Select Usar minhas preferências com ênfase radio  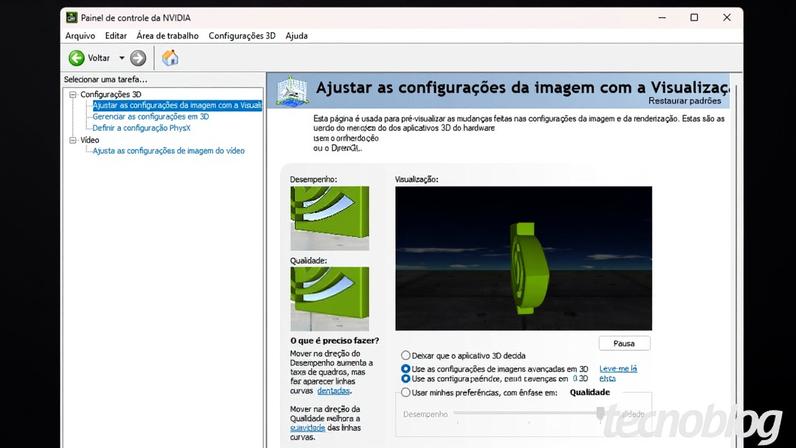point(406,392)
